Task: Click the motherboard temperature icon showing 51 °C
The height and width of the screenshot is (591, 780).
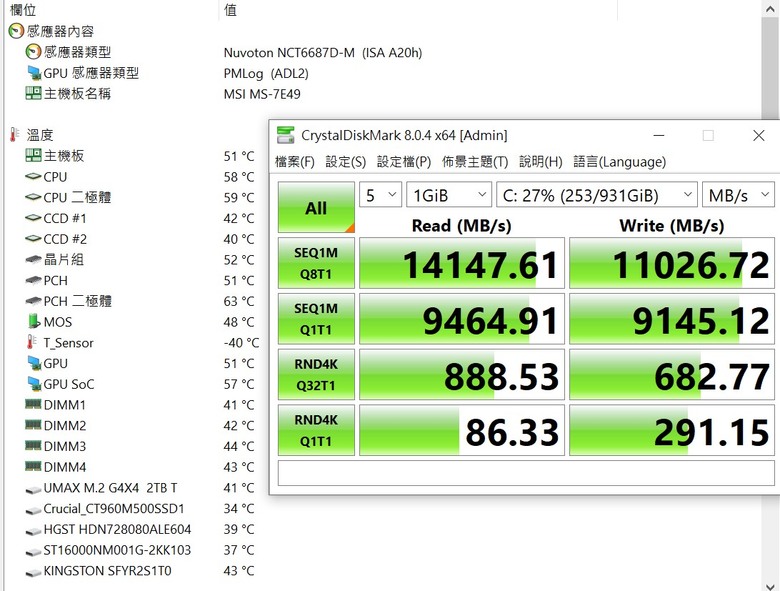Action: click(x=33, y=155)
